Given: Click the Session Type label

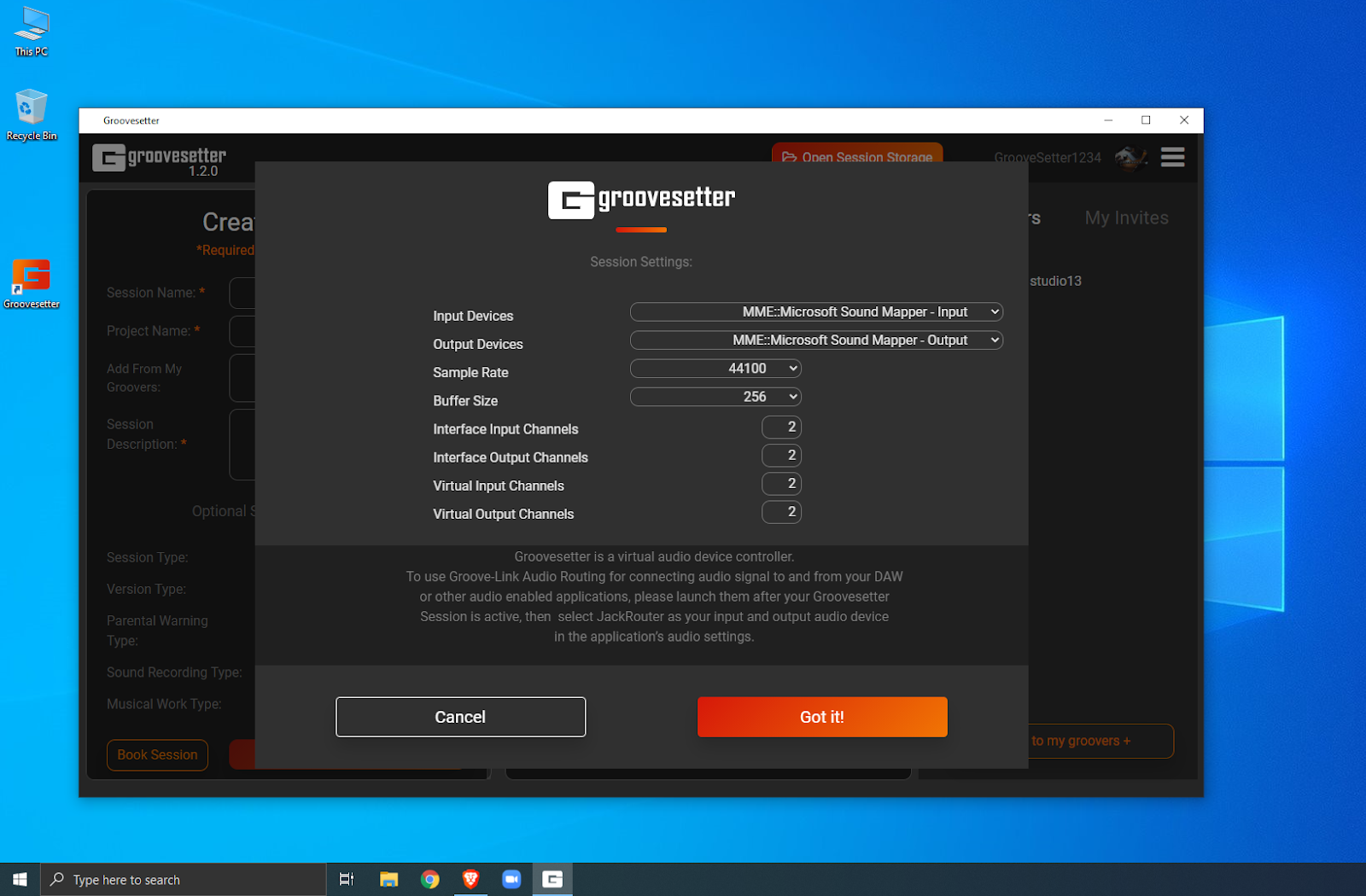Looking at the screenshot, I should [x=147, y=557].
